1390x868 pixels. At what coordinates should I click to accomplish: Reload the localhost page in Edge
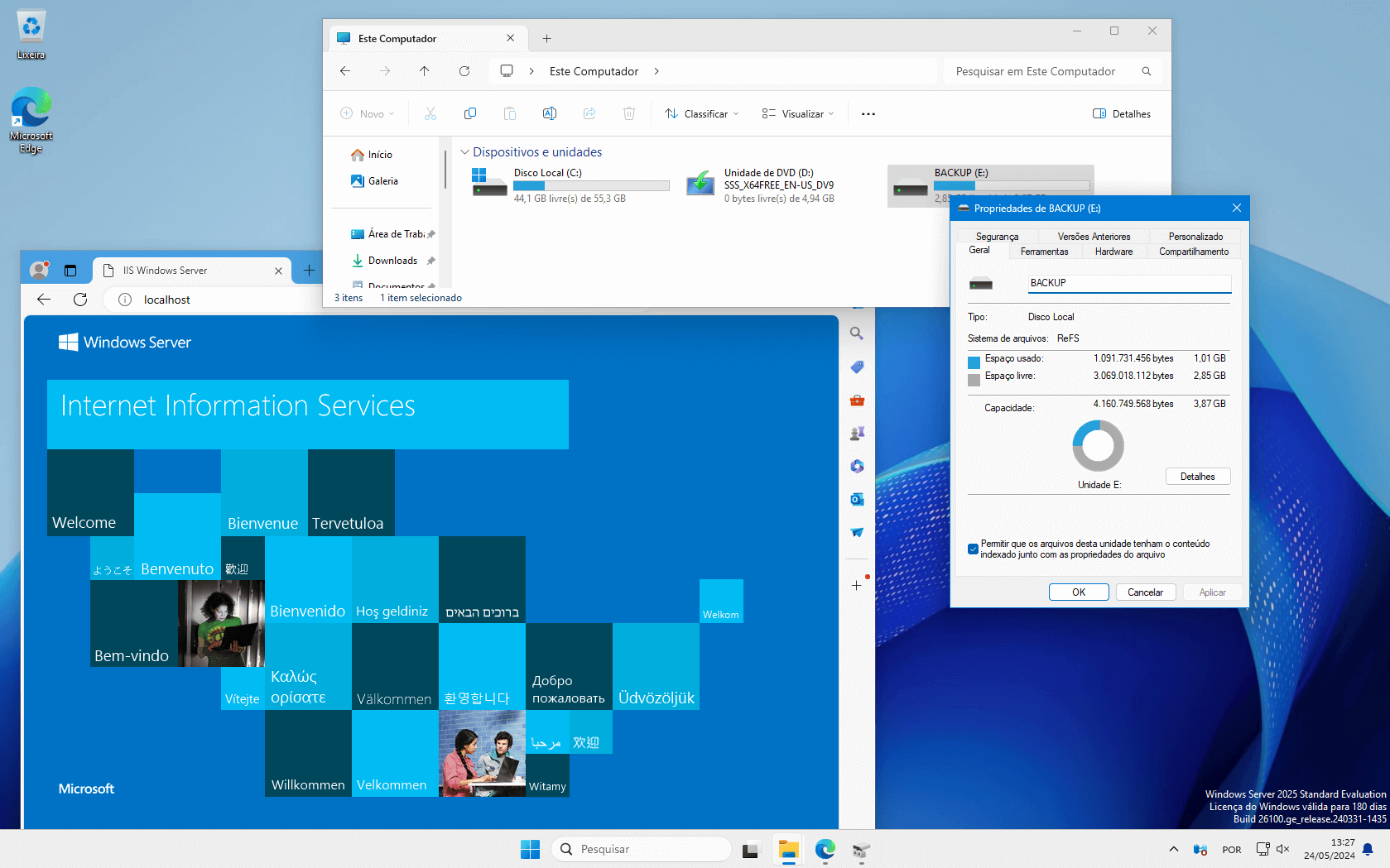[80, 300]
